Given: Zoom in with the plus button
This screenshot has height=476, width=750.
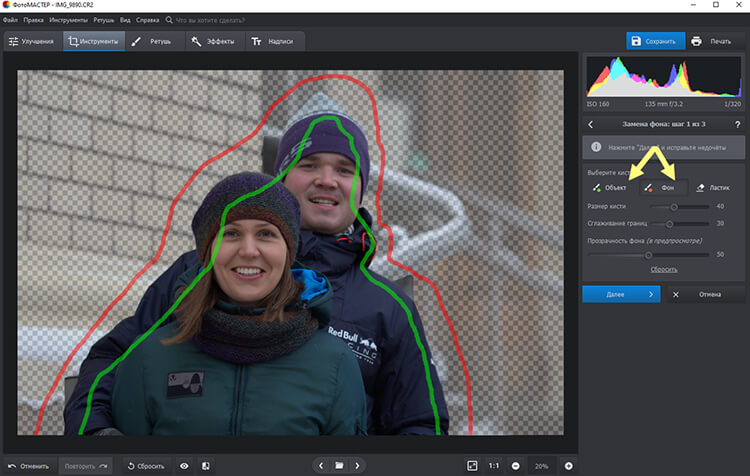Looking at the screenshot, I should (569, 466).
